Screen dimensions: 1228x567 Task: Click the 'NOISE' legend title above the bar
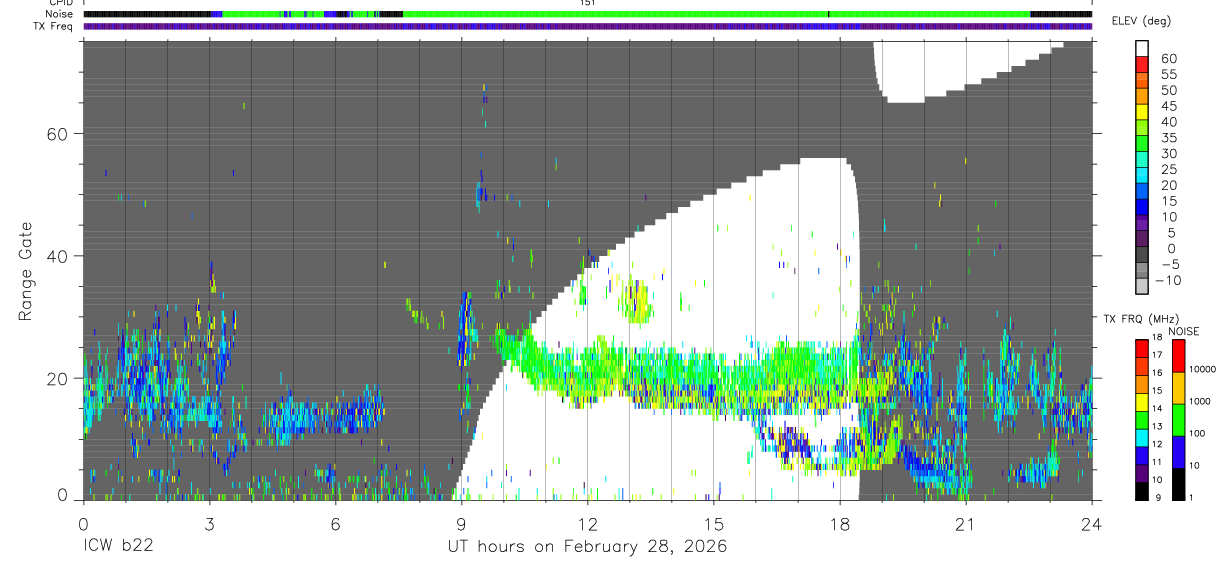[1183, 331]
